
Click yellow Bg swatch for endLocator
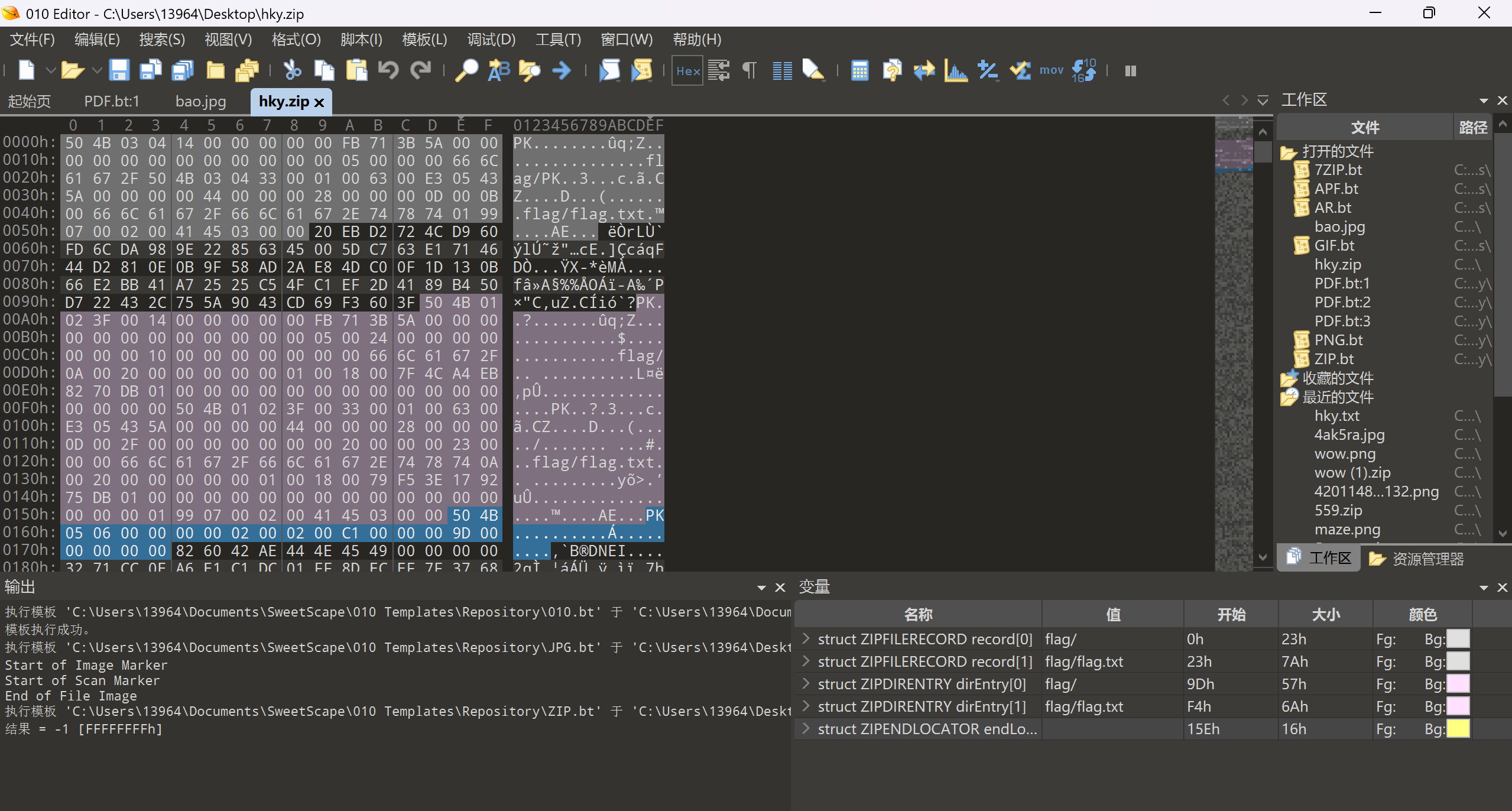click(x=1458, y=728)
